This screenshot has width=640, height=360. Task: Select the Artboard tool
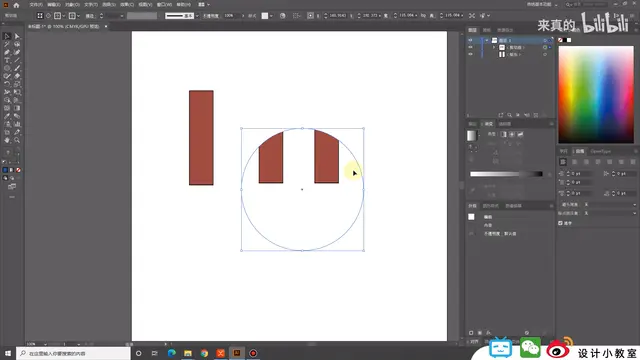(x=7, y=132)
